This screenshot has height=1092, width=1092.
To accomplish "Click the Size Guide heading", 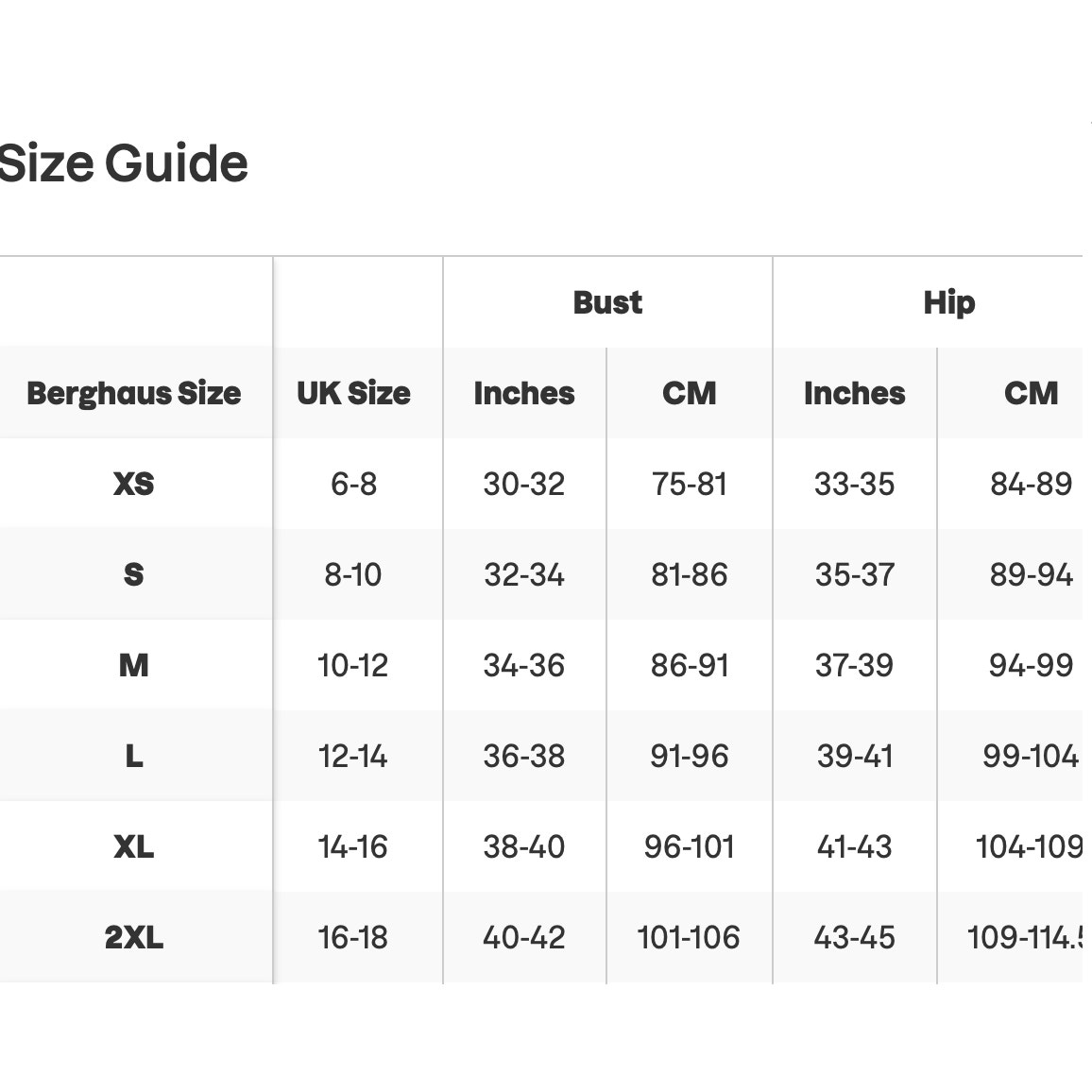I will click(123, 163).
